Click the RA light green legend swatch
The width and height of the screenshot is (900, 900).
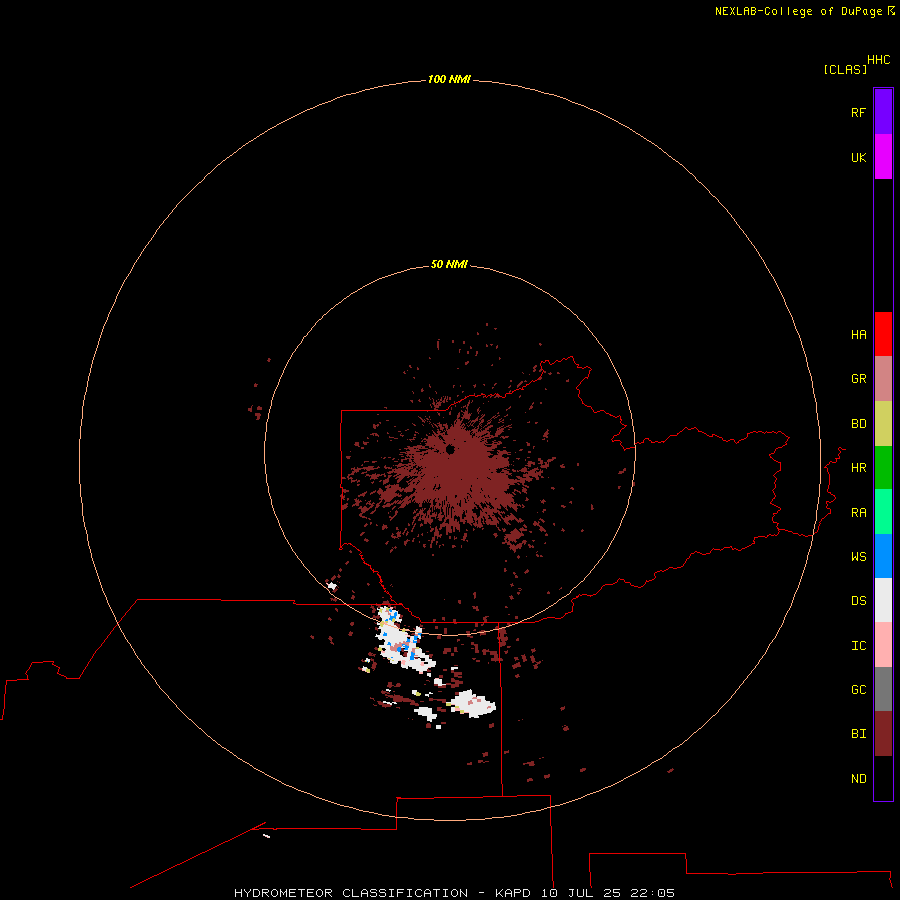883,512
